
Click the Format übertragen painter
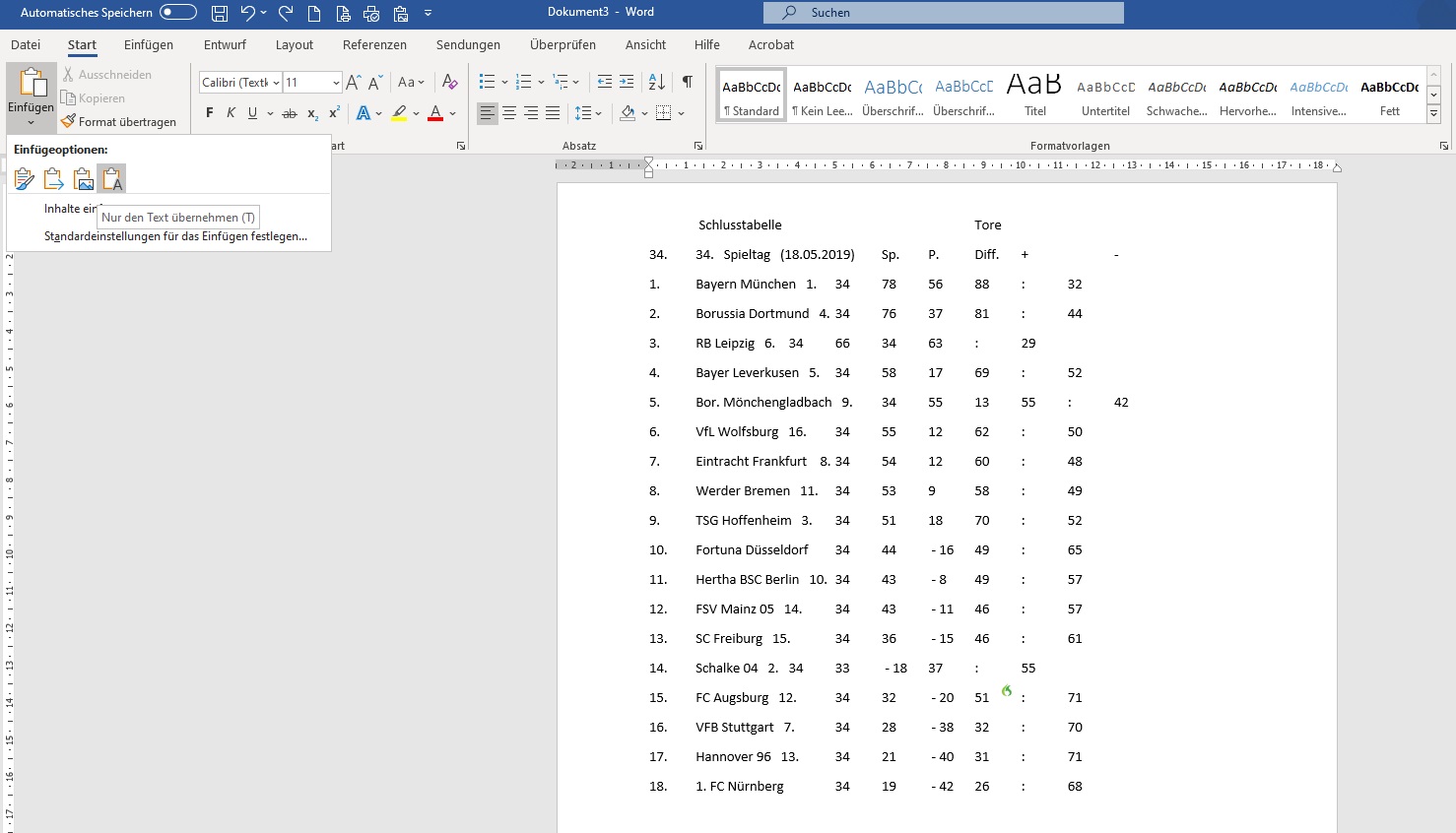click(x=118, y=122)
